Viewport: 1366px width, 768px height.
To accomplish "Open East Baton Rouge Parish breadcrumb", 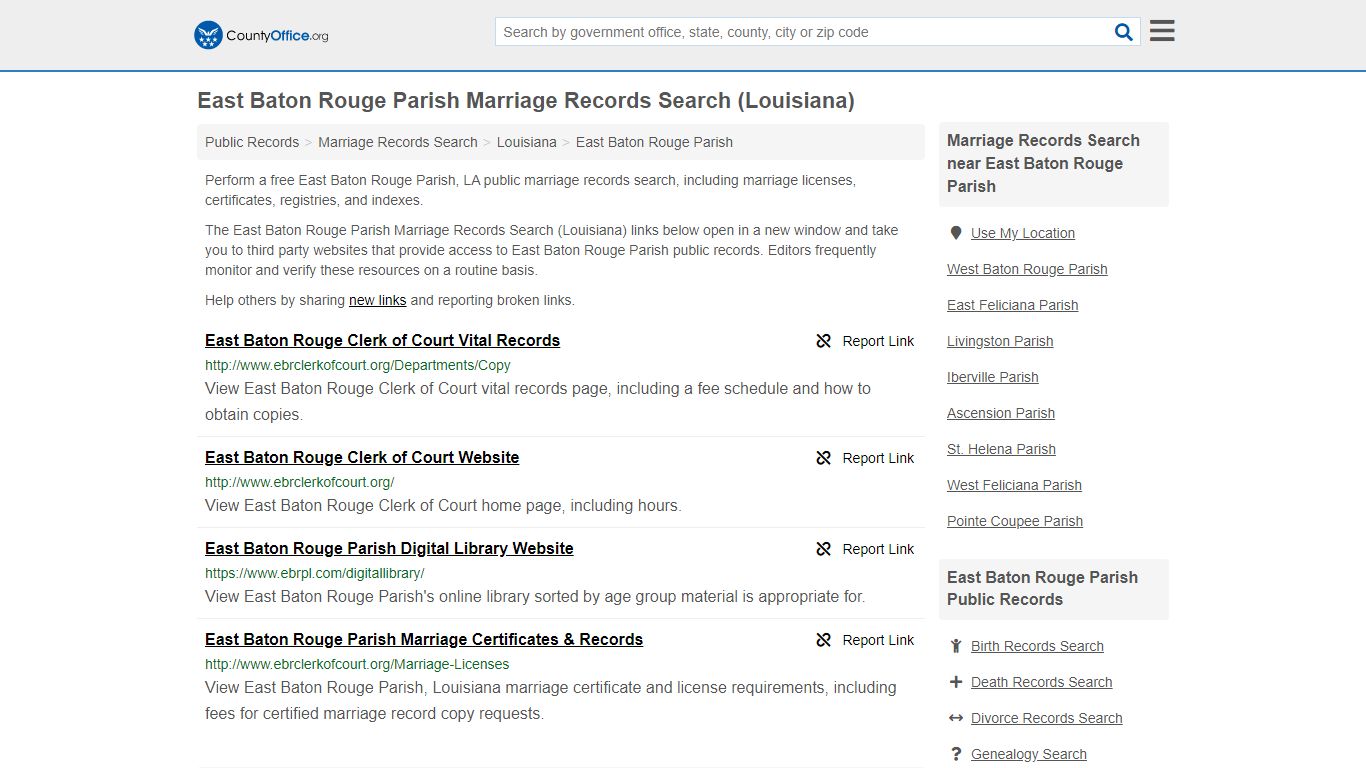I will (654, 142).
